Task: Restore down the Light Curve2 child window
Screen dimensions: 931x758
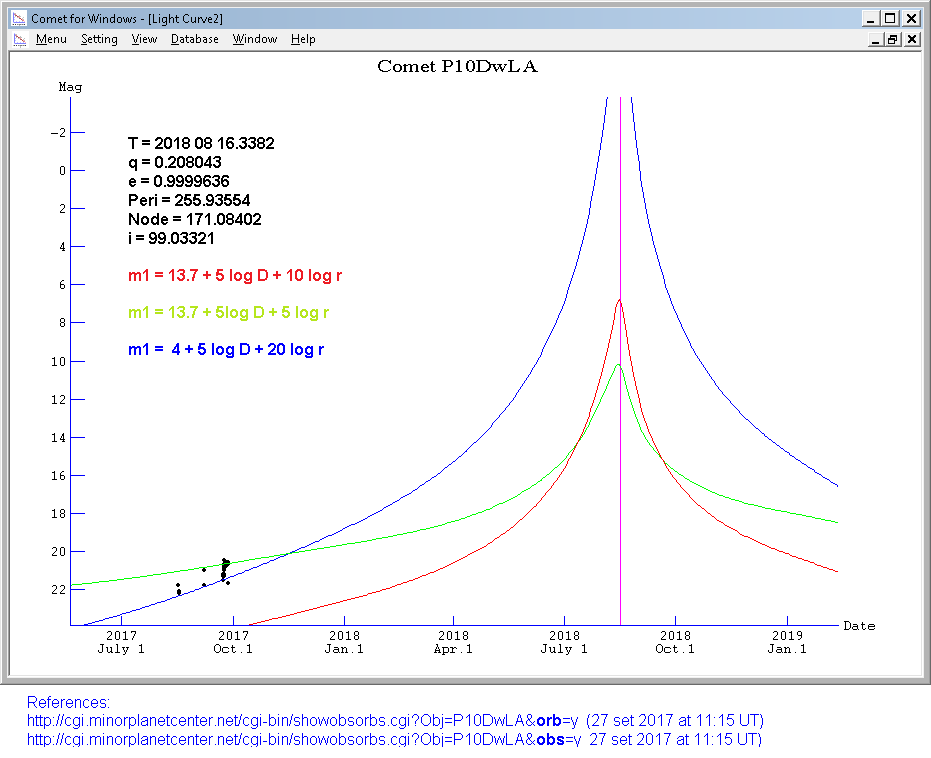Action: (x=893, y=39)
